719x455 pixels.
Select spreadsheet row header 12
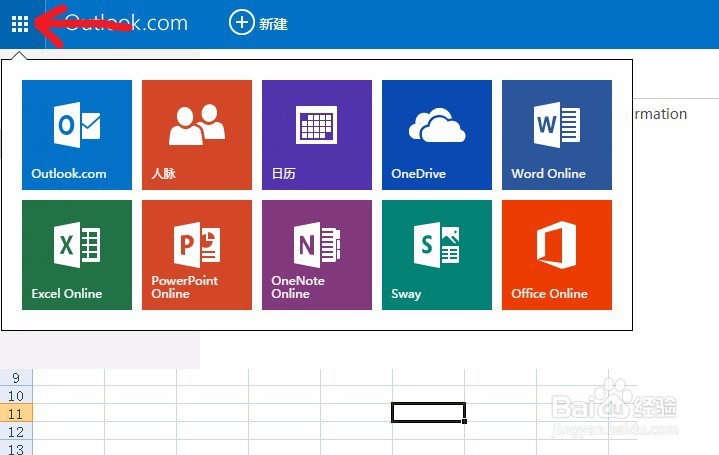click(x=16, y=431)
